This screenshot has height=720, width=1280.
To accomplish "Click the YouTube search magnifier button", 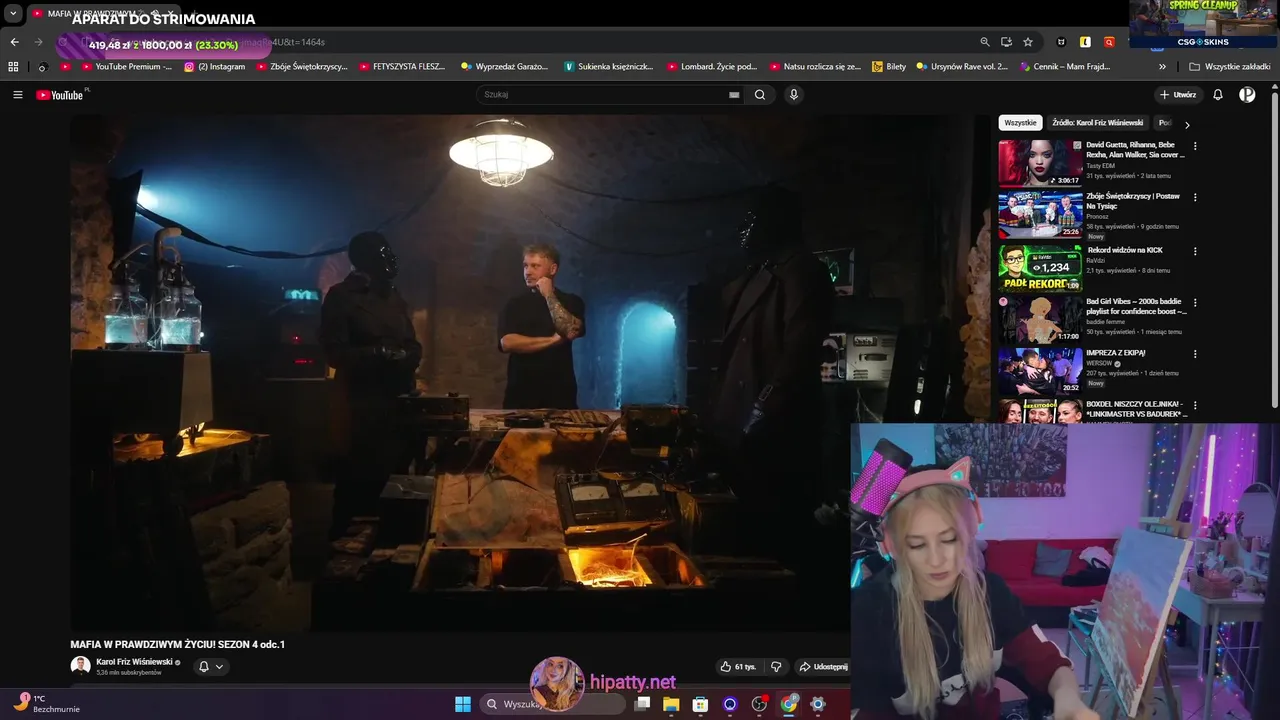I will tap(760, 95).
